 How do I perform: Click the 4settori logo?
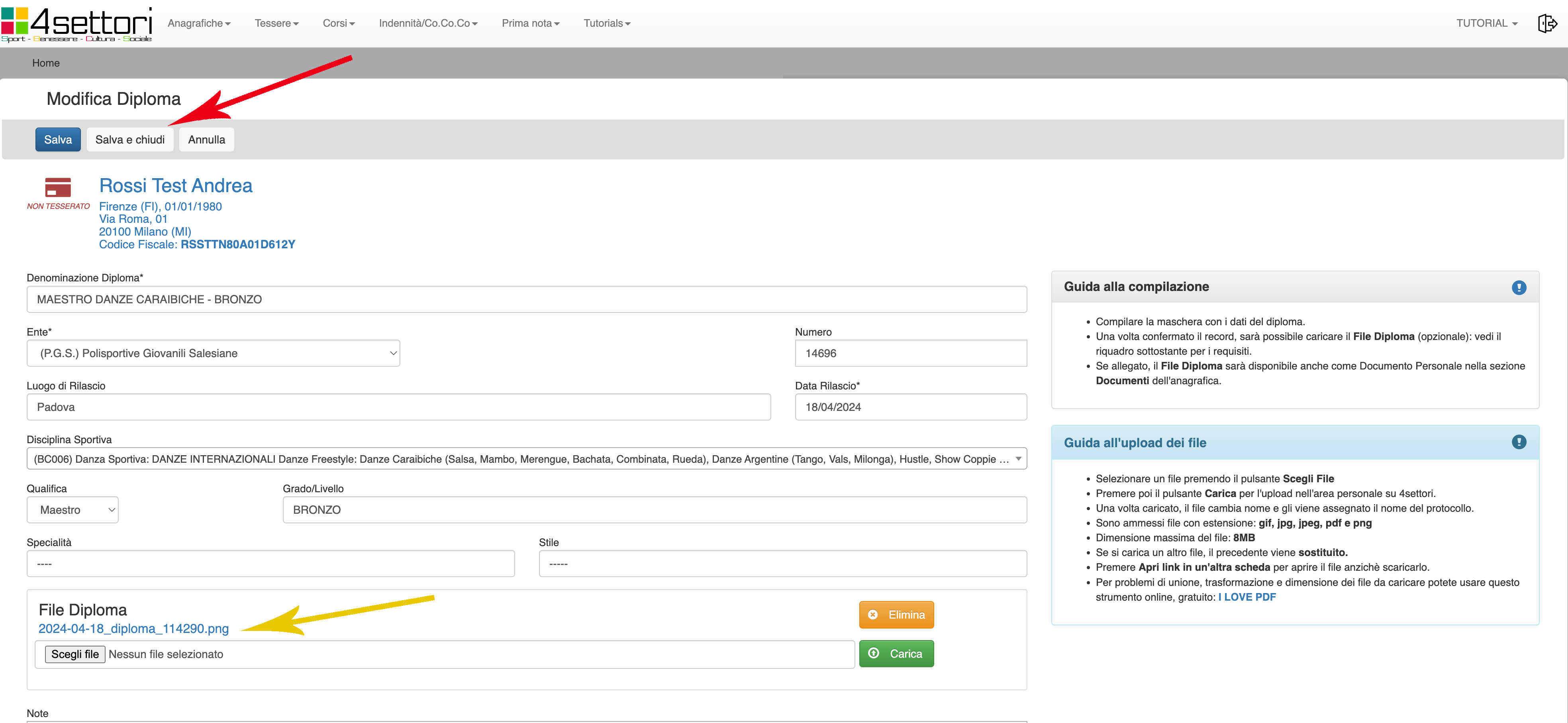pos(77,24)
